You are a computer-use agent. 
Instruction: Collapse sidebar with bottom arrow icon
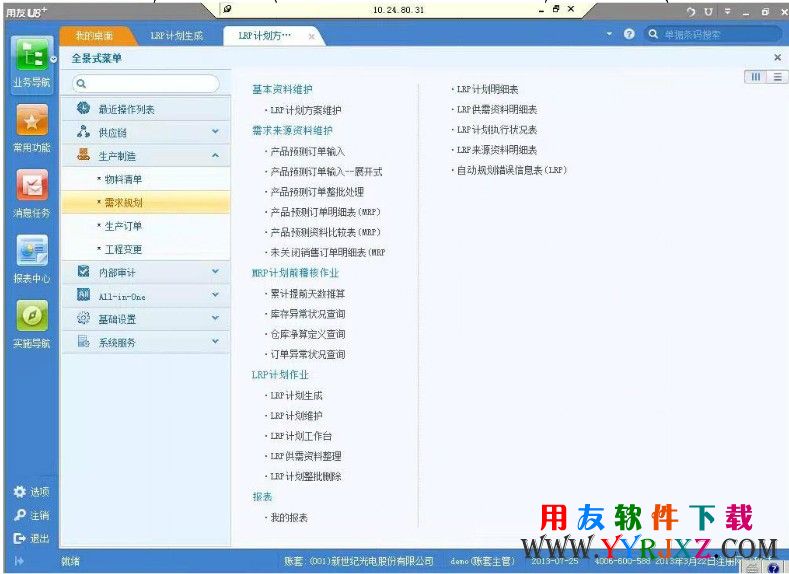pyautogui.click(x=19, y=561)
